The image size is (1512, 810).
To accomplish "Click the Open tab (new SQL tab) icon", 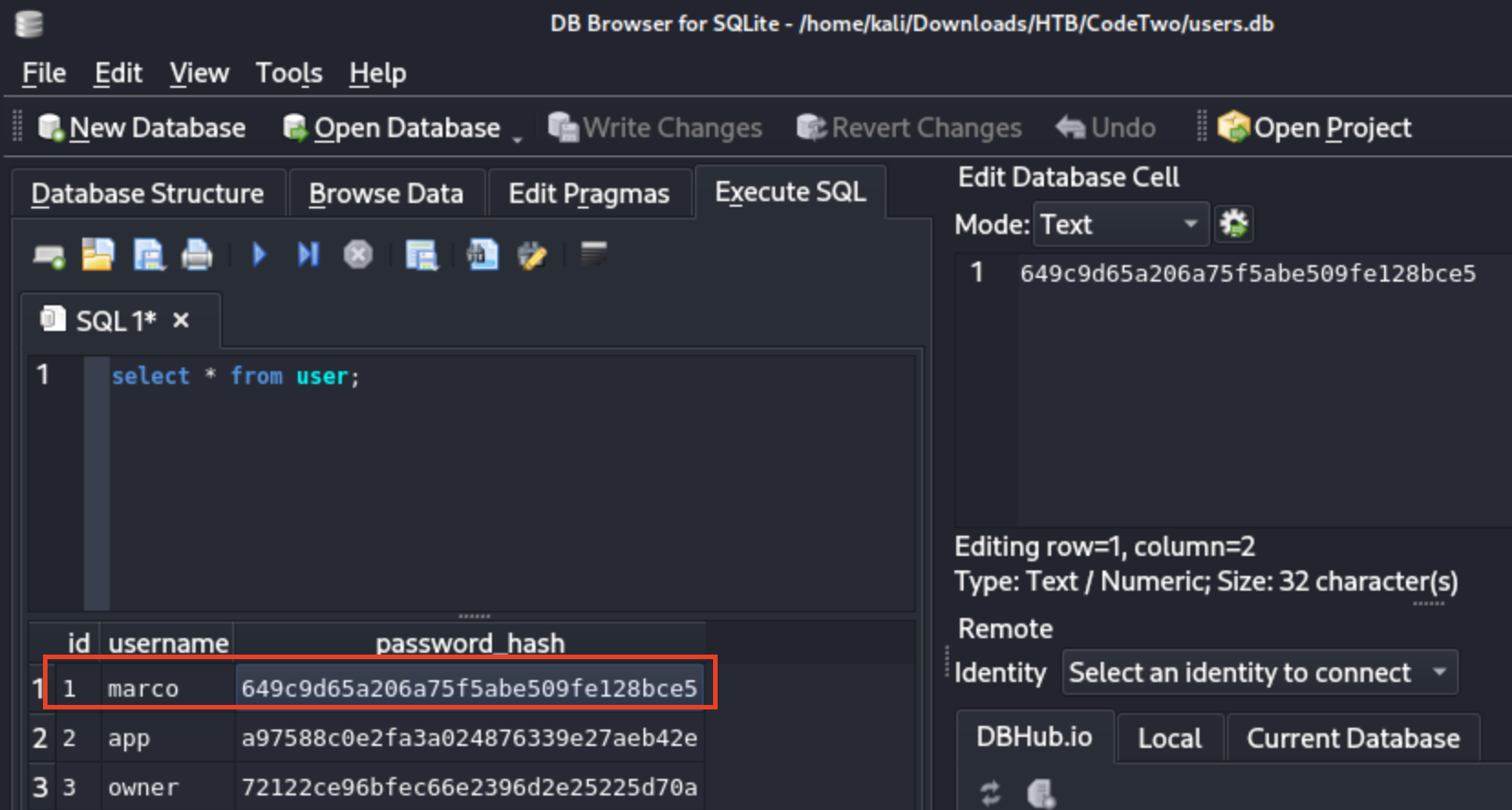I will (48, 256).
